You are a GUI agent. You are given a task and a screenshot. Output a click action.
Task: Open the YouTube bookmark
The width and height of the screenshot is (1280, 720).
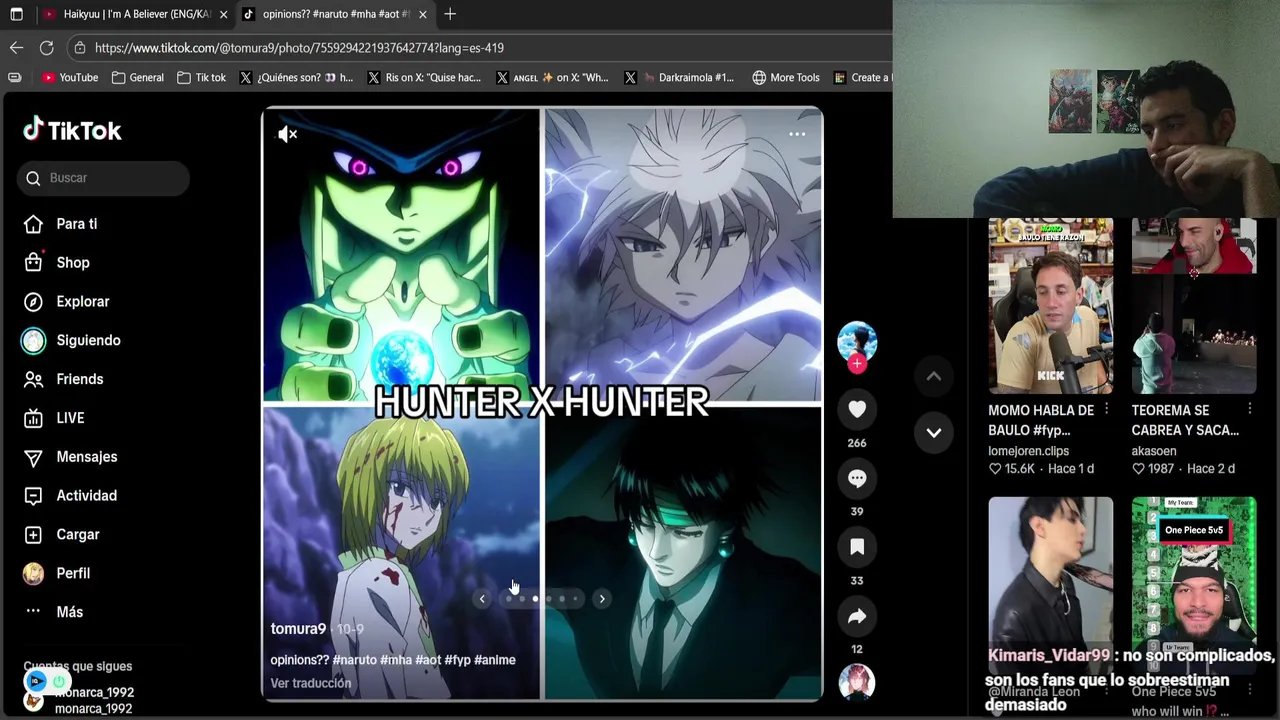tap(70, 77)
